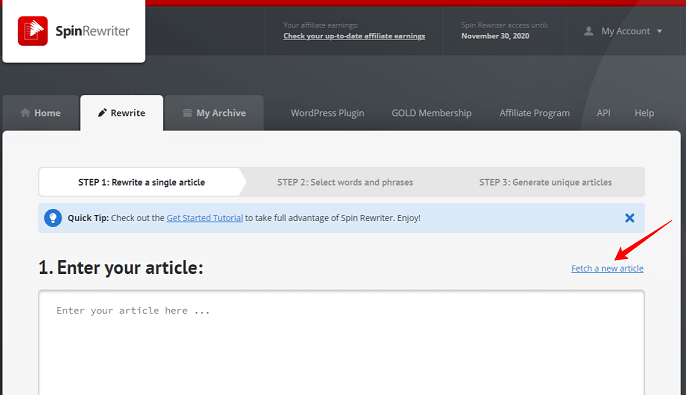Open the Home tab
Screen dimensions: 686x395
40,113
